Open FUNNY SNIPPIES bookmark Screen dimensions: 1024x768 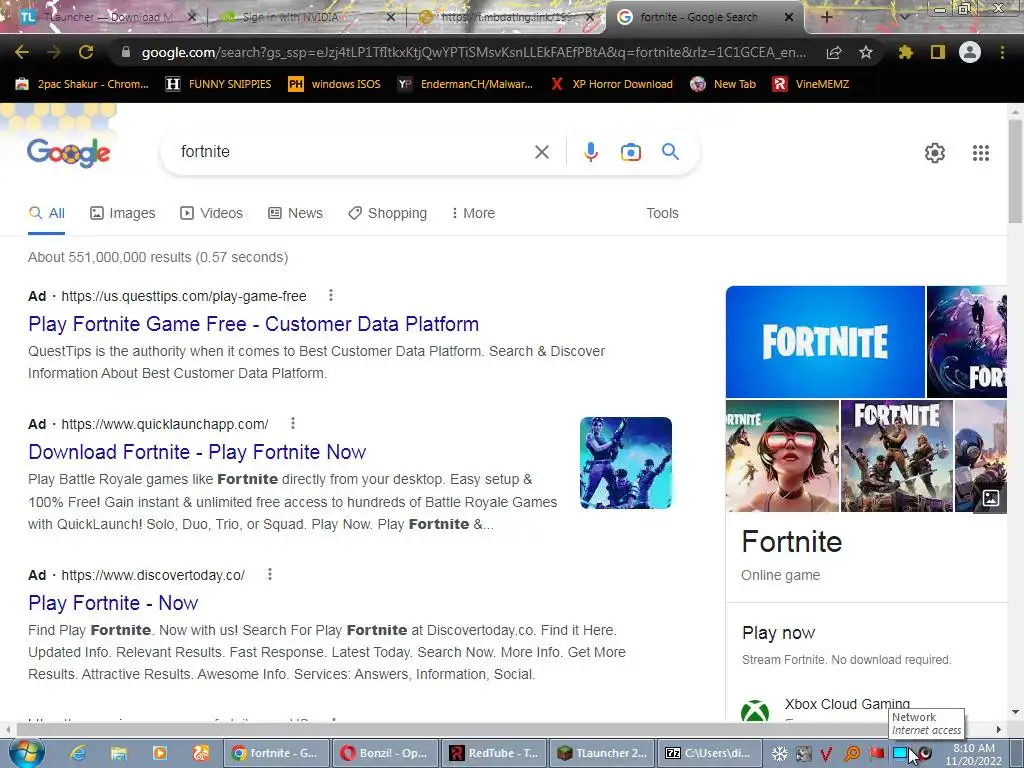tap(218, 84)
